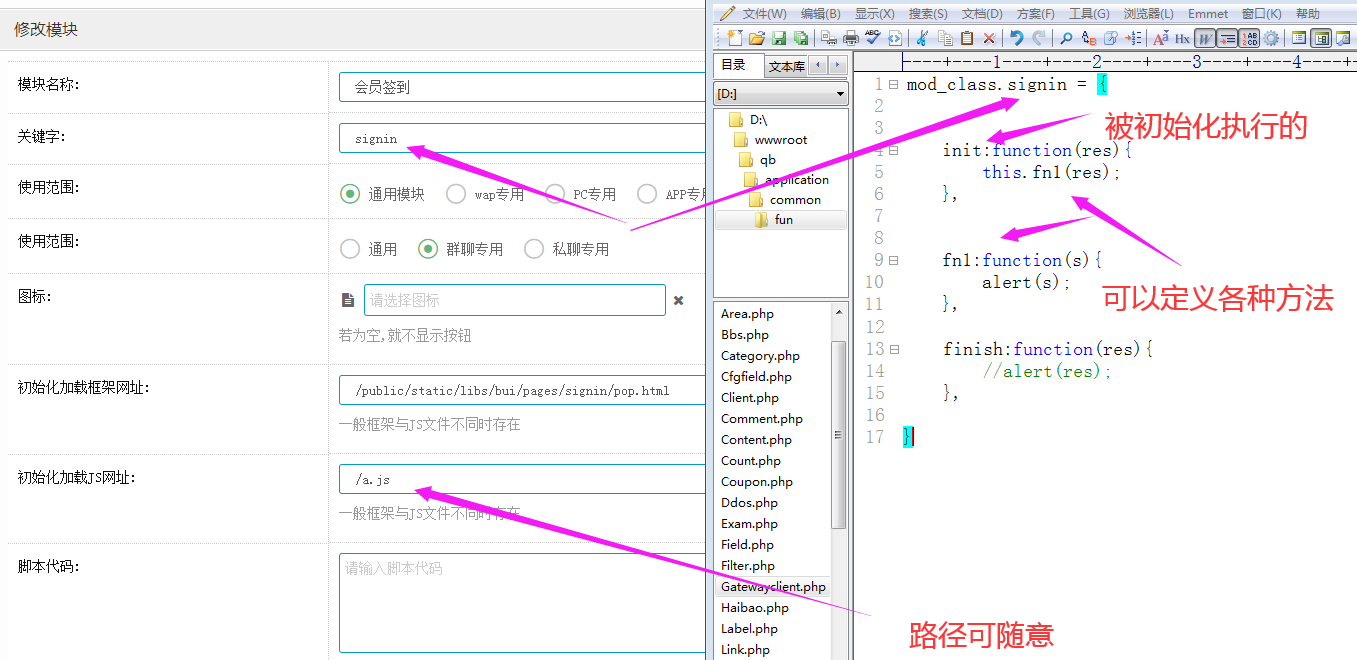Viewport: 1357px width, 660px height.
Task: Save the file with the floppy disk icon
Action: pyautogui.click(x=779, y=38)
